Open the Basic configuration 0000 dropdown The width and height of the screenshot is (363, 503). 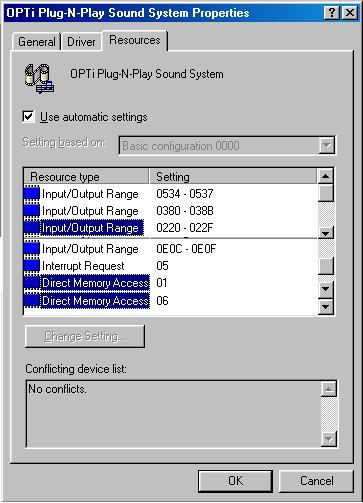click(227, 146)
